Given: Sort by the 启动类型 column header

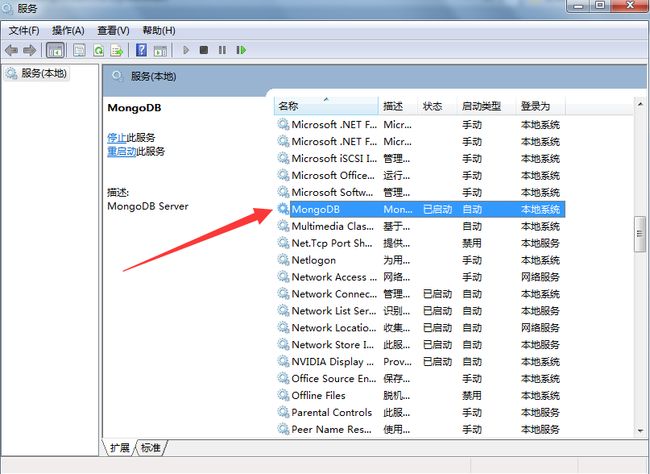Looking at the screenshot, I should tap(486, 106).
